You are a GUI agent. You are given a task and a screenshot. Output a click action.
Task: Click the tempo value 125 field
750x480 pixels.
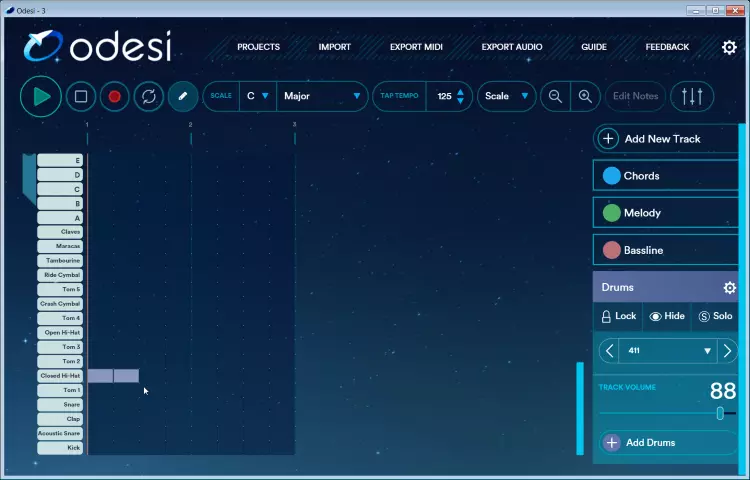(444, 96)
